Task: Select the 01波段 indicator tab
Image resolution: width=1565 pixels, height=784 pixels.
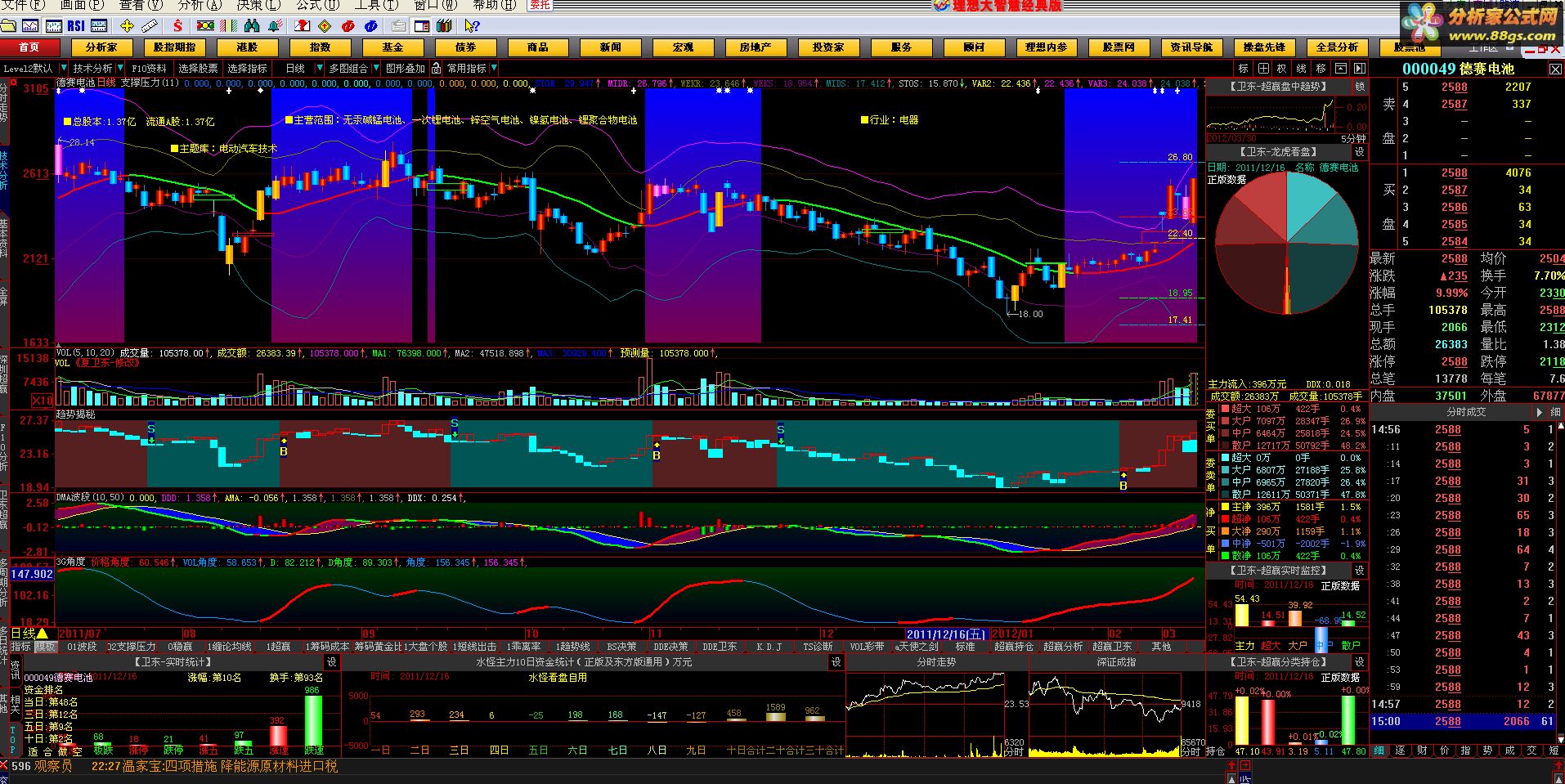Action: pyautogui.click(x=82, y=647)
